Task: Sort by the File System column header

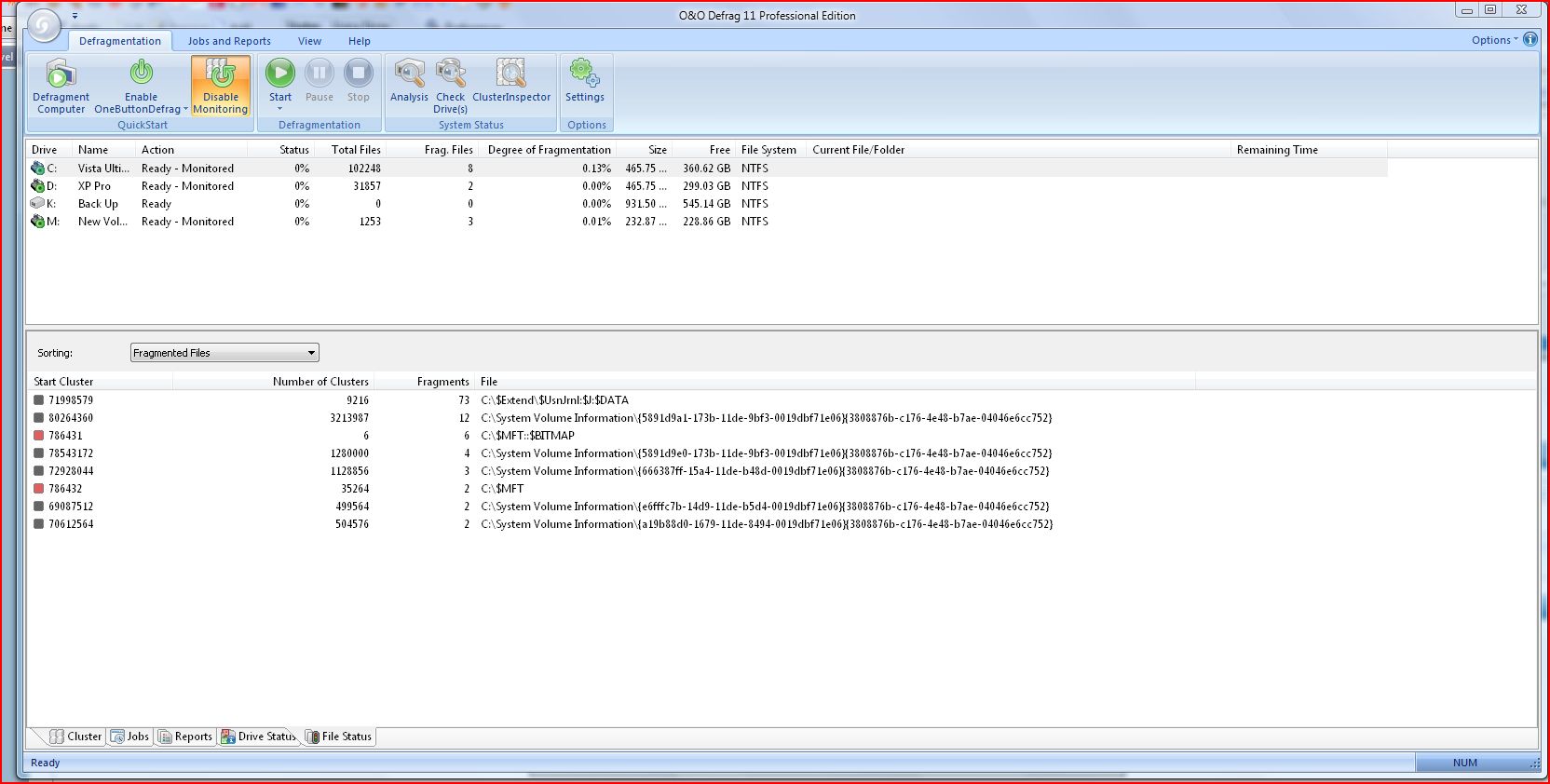Action: pyautogui.click(x=770, y=150)
